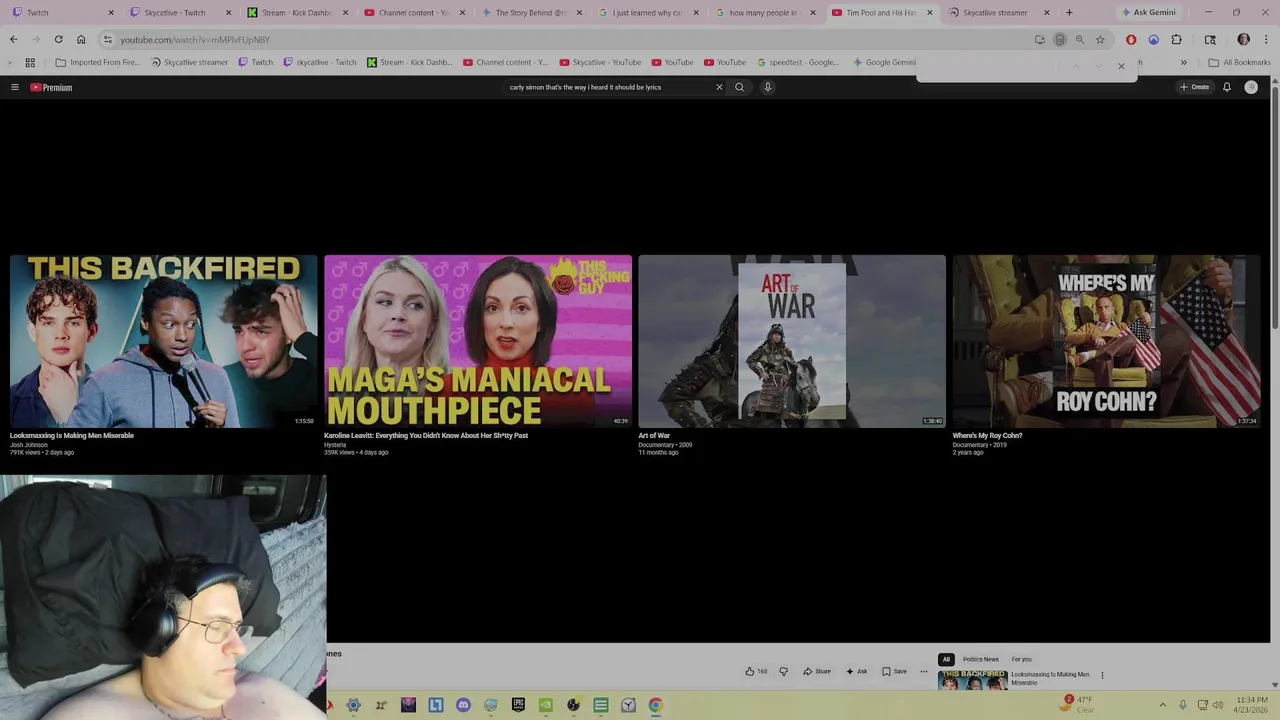The image size is (1280, 720).
Task: Select the For you filter chip
Action: coord(1021,659)
